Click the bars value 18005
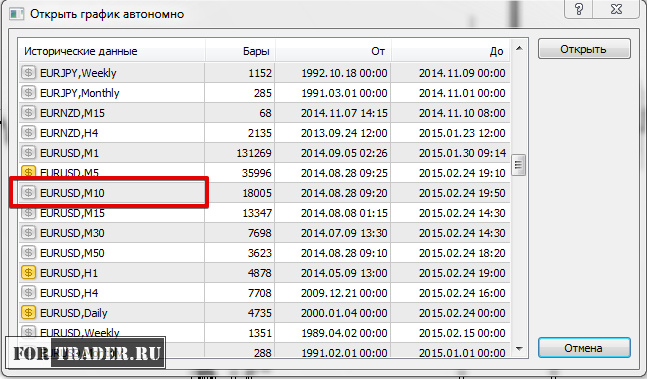 click(257, 193)
